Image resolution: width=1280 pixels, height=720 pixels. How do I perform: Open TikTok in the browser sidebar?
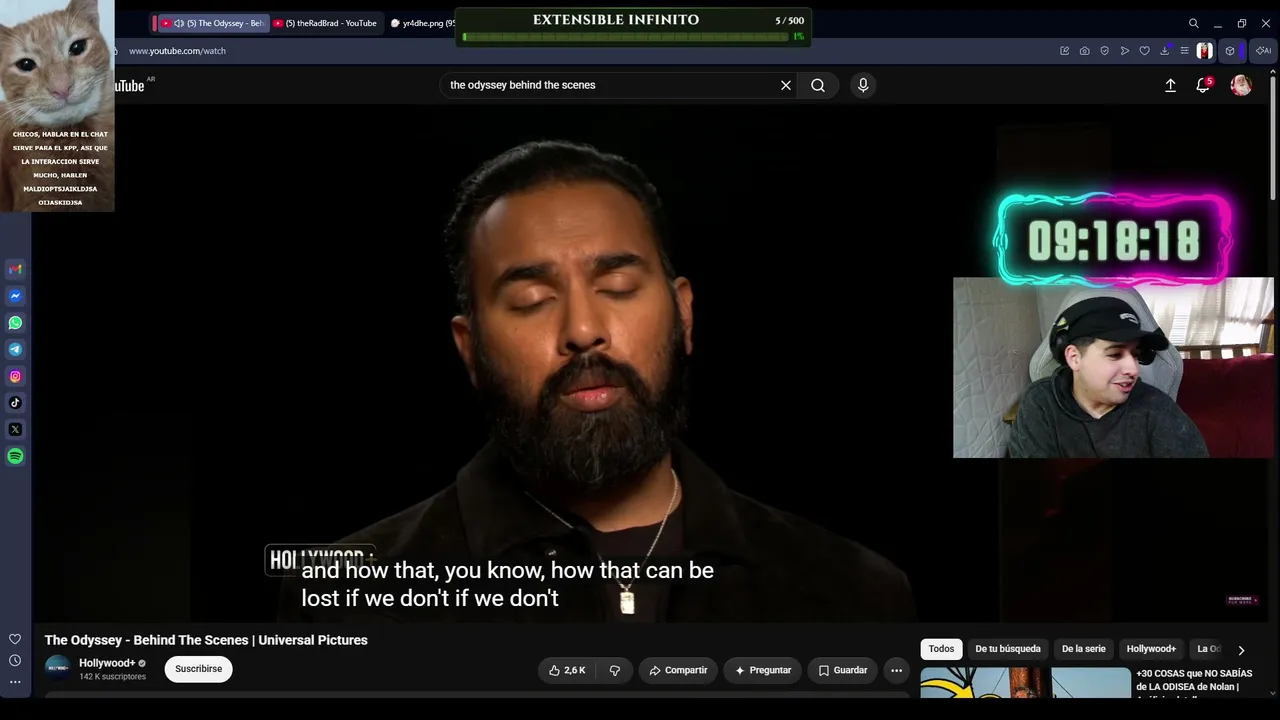(x=15, y=403)
